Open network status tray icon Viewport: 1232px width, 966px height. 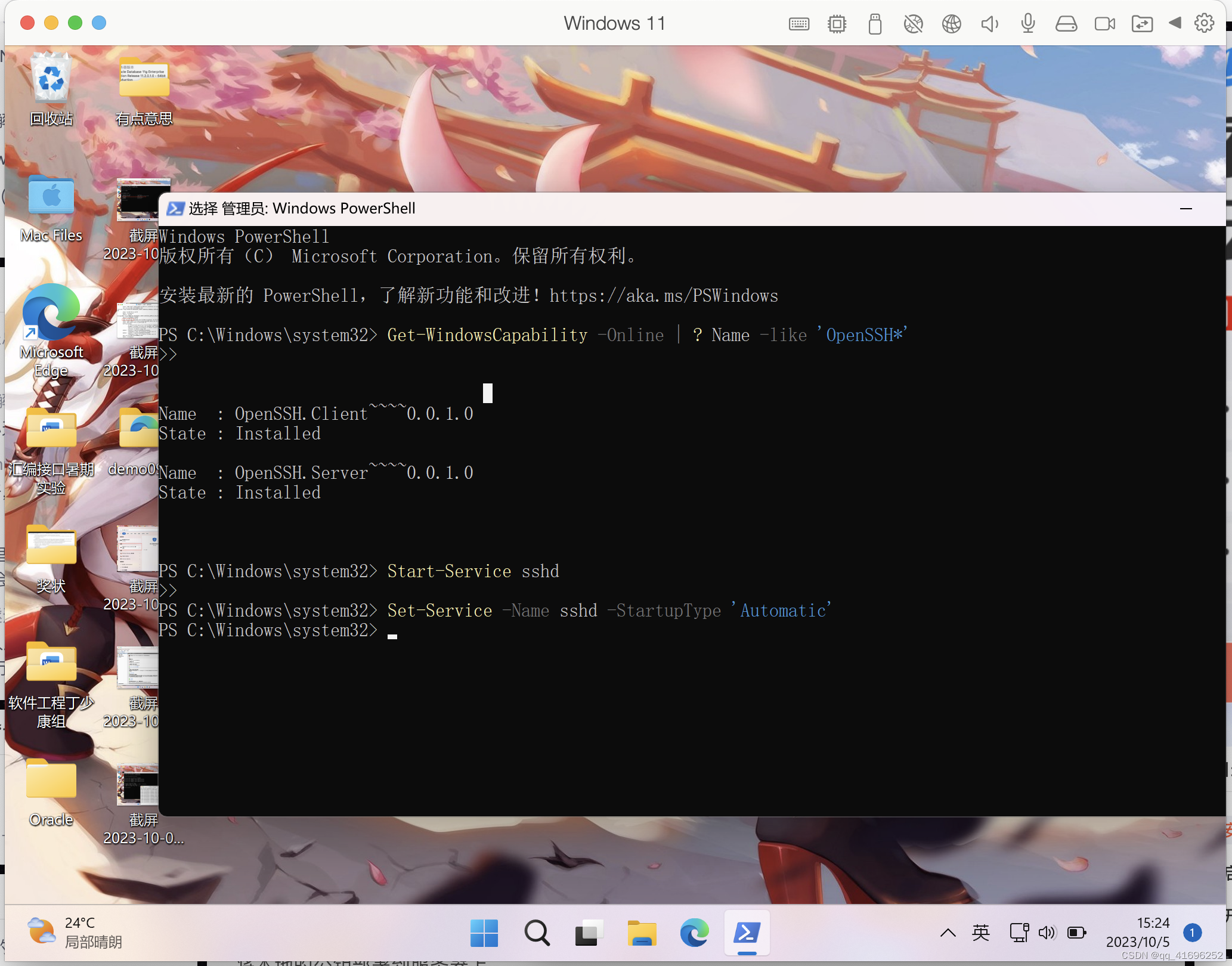tap(1019, 933)
